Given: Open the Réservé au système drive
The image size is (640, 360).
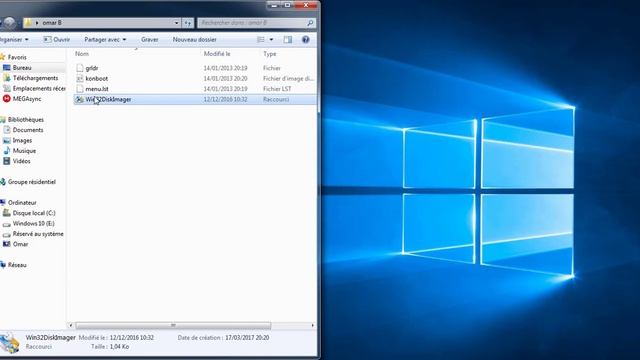Looking at the screenshot, I should [x=38, y=234].
